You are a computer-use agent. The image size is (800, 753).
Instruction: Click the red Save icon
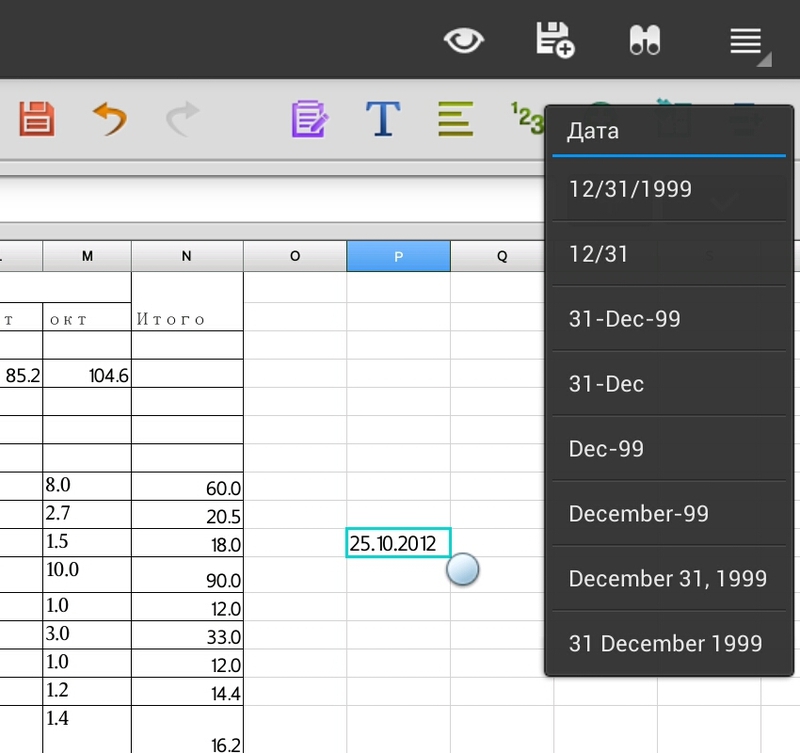pos(37,119)
